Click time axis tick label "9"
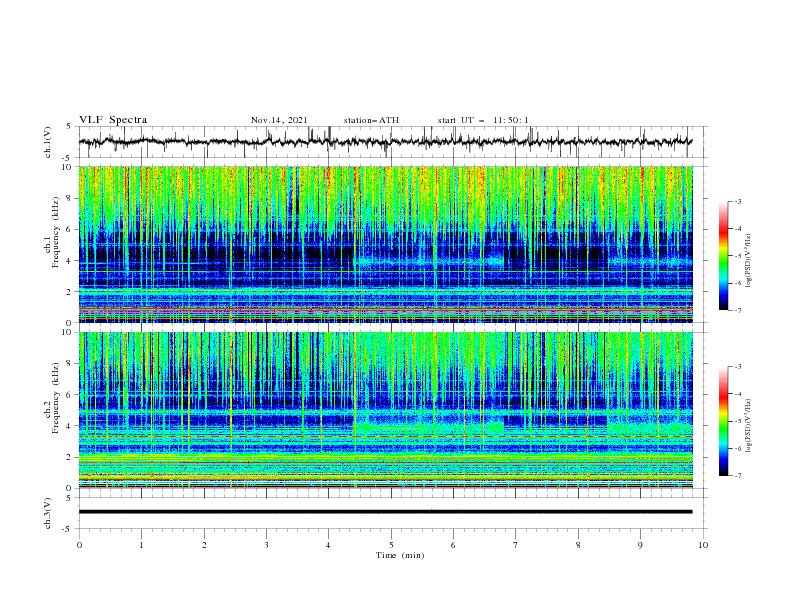Screen dimensions: 792x612 coord(640,545)
